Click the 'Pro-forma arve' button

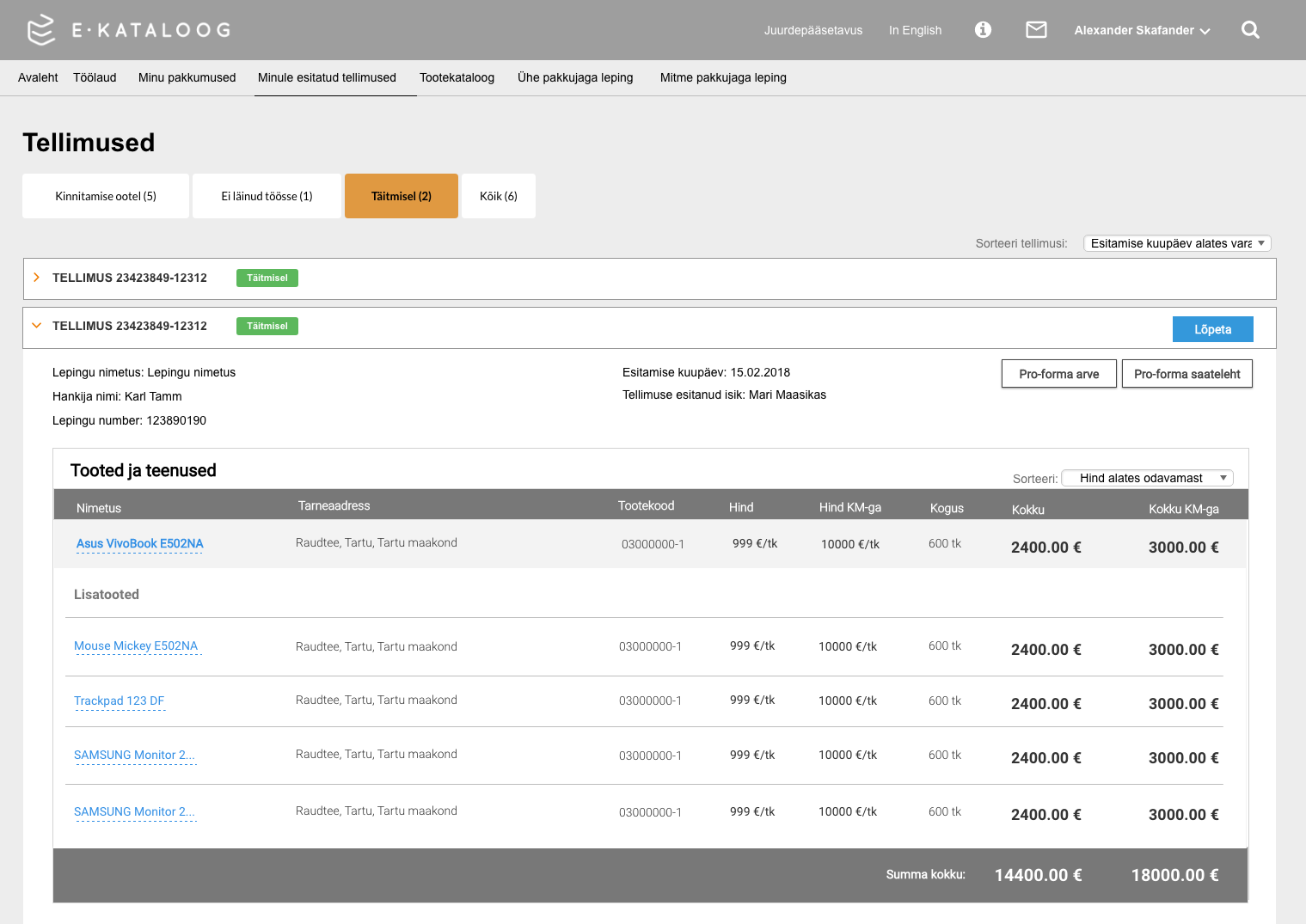[x=1058, y=374]
